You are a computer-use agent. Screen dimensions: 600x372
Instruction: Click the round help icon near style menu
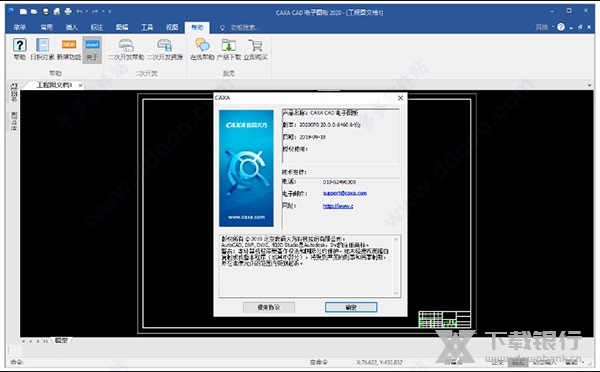click(x=561, y=27)
